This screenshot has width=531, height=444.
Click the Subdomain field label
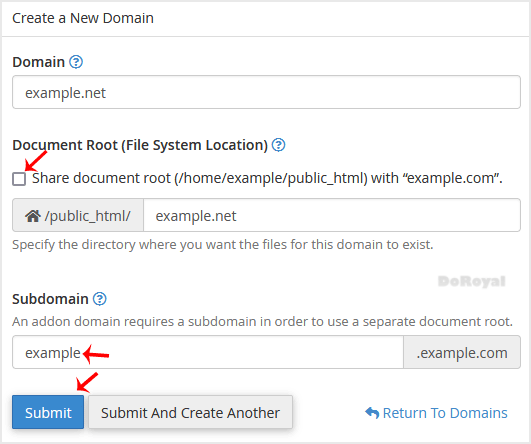coord(50,299)
